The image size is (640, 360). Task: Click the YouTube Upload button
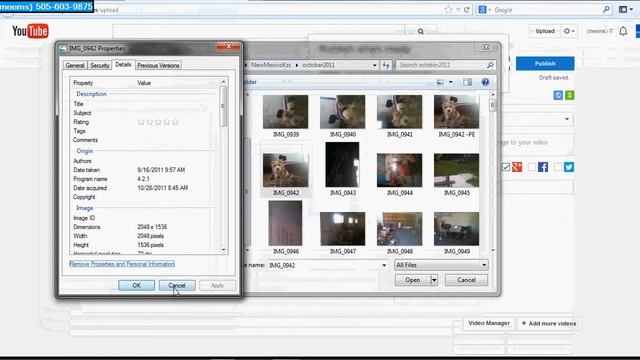click(544, 31)
